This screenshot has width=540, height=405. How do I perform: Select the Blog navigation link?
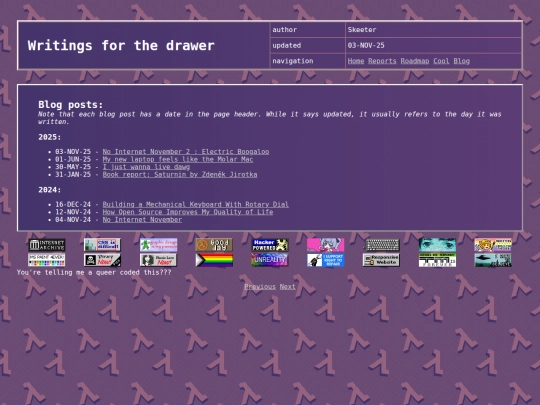click(x=461, y=61)
